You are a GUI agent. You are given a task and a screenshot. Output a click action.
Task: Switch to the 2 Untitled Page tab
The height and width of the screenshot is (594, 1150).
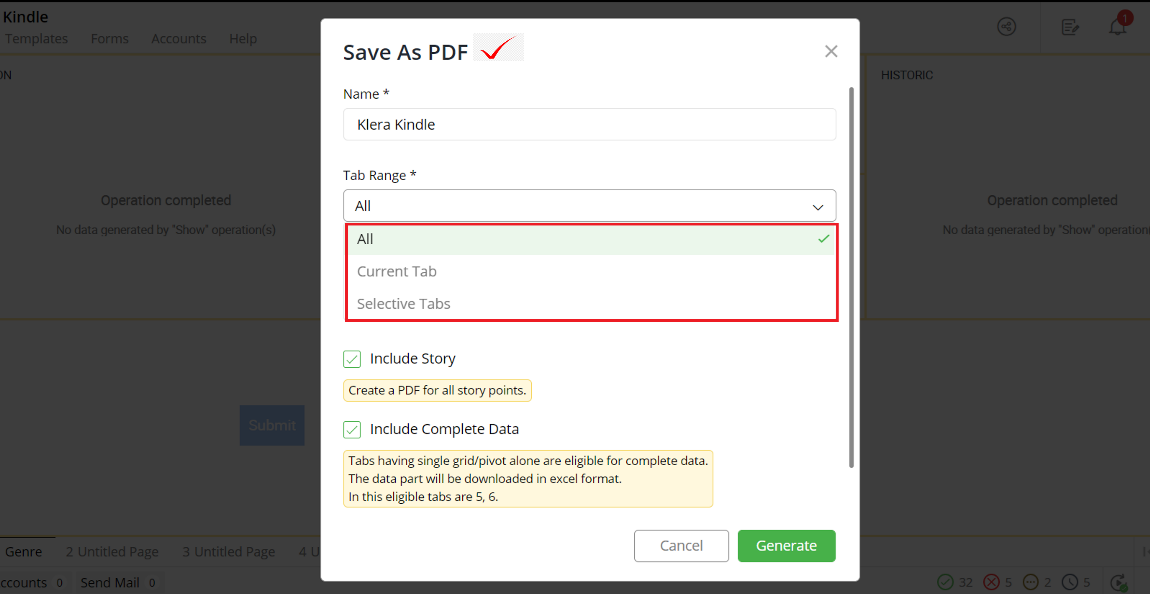tap(112, 552)
